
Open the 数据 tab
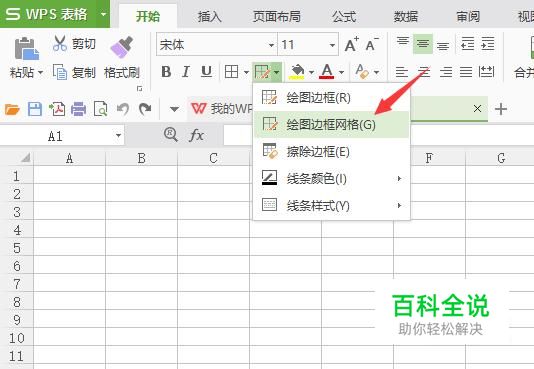[406, 16]
